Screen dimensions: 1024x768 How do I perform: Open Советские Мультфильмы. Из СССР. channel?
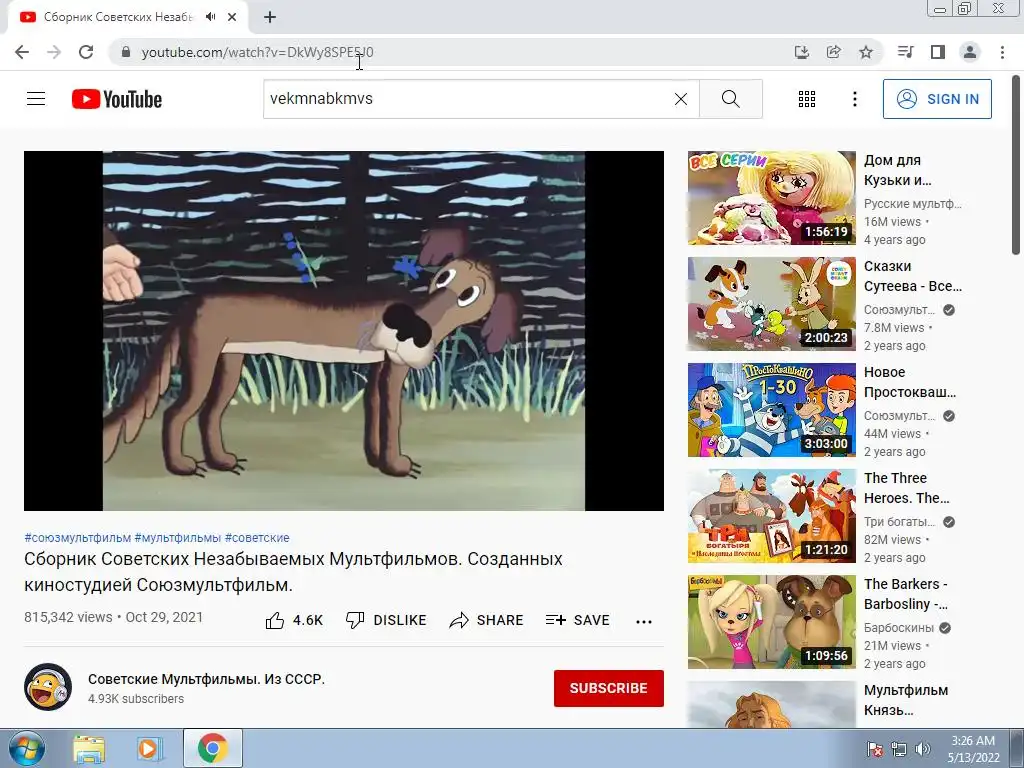coord(206,679)
